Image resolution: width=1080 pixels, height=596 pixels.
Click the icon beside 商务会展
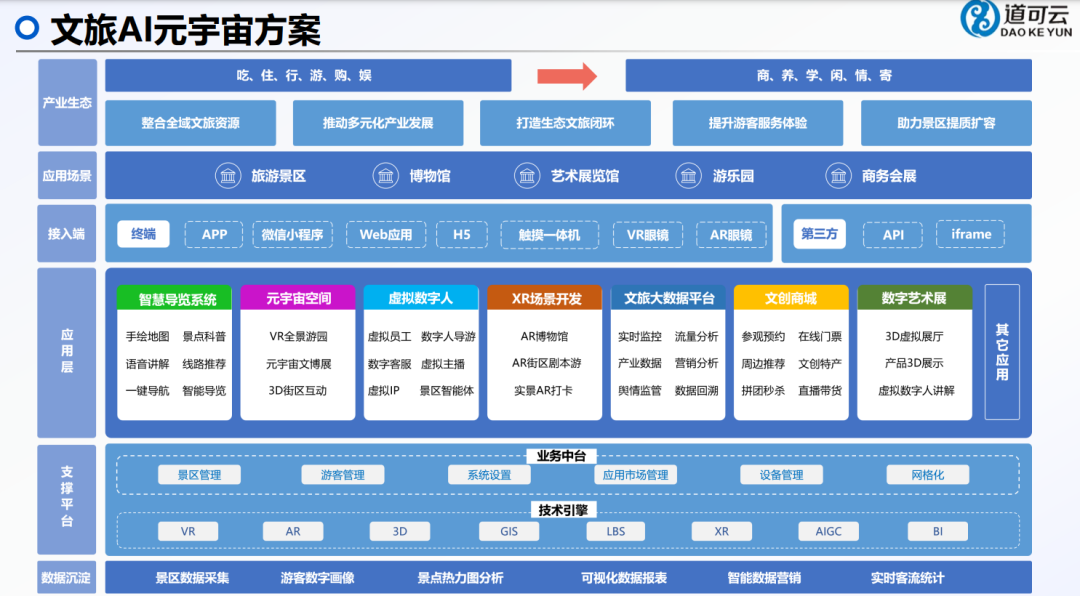[838, 176]
